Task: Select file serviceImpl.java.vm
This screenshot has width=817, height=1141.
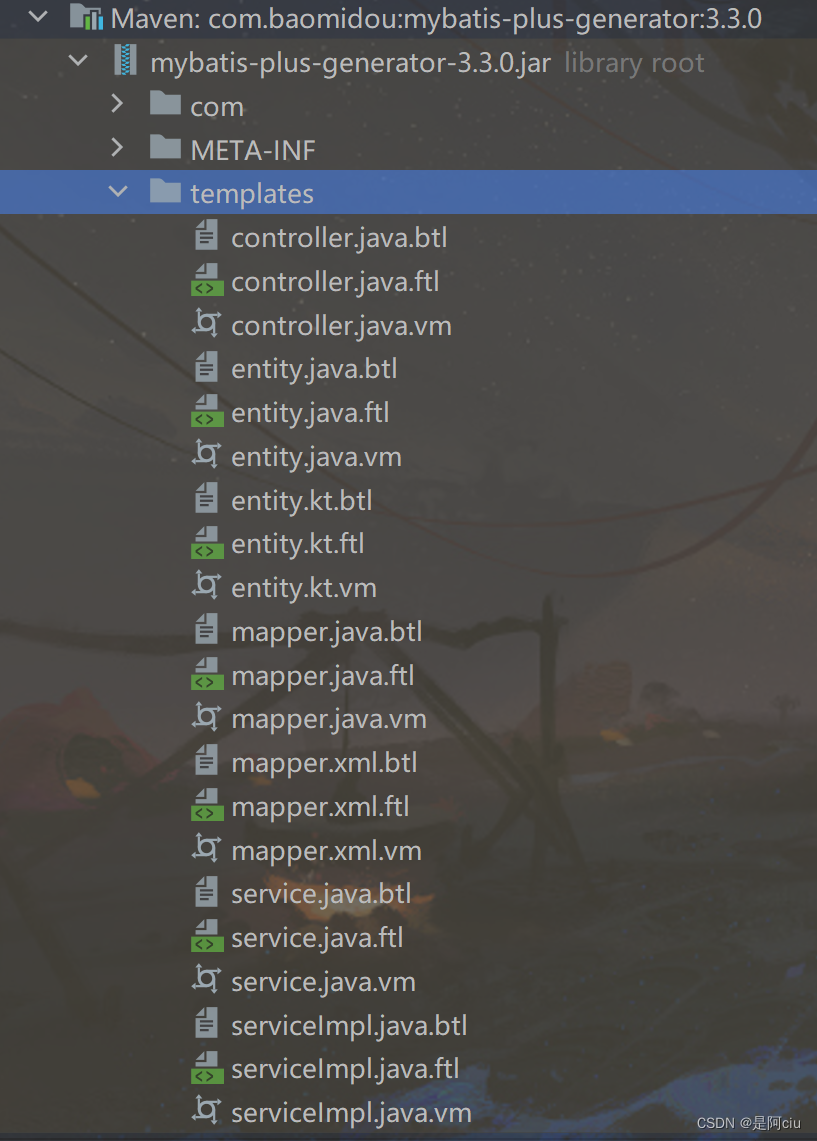Action: click(x=351, y=1113)
